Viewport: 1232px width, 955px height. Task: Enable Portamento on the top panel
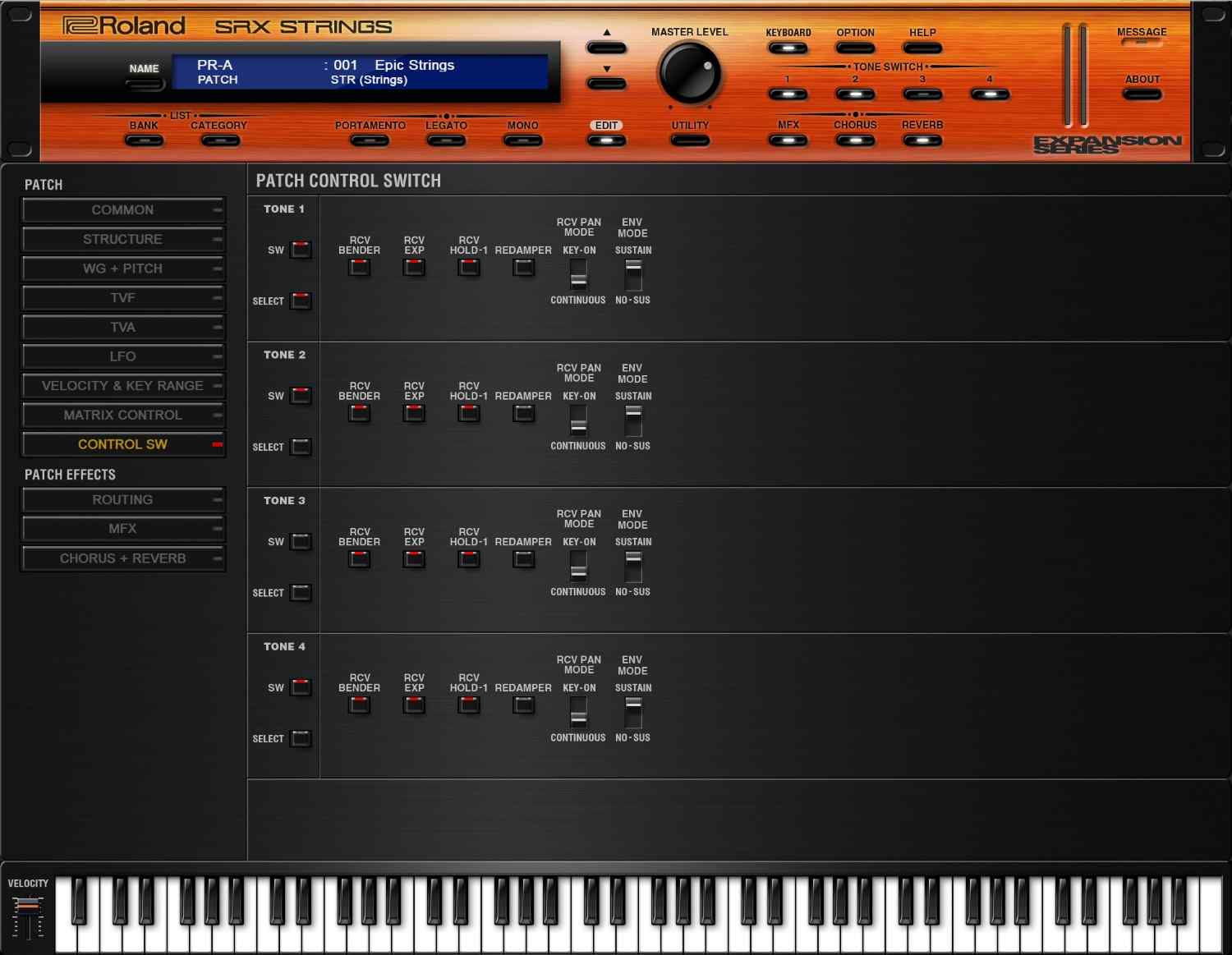coord(370,140)
